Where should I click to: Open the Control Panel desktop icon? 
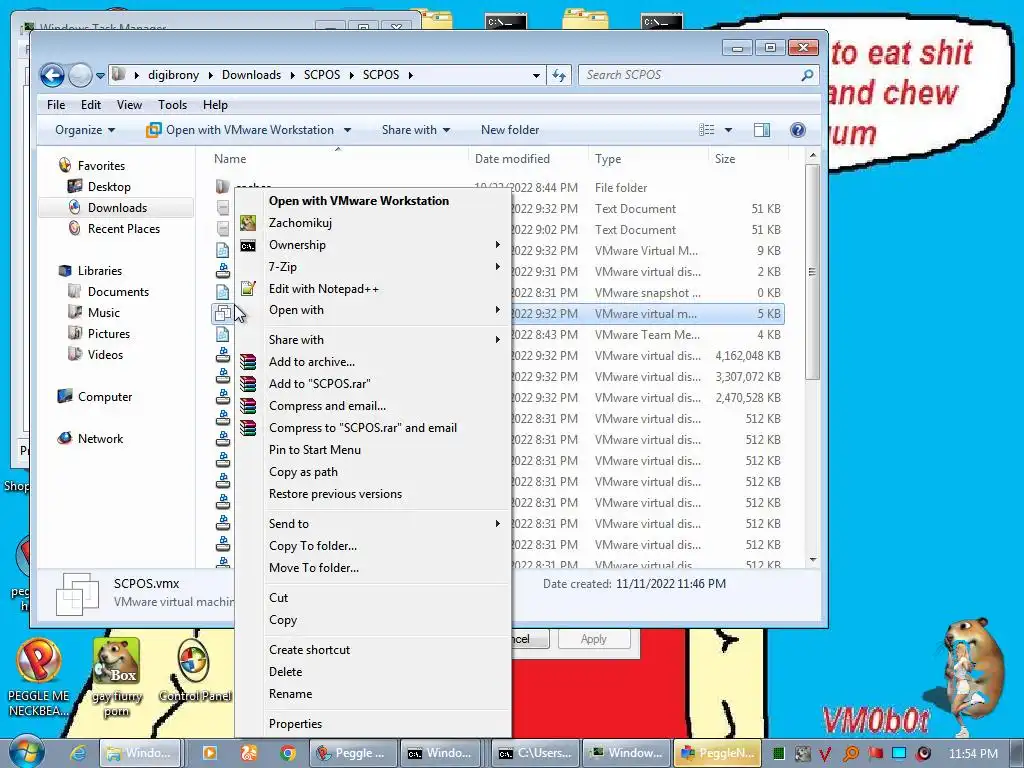coord(195,671)
